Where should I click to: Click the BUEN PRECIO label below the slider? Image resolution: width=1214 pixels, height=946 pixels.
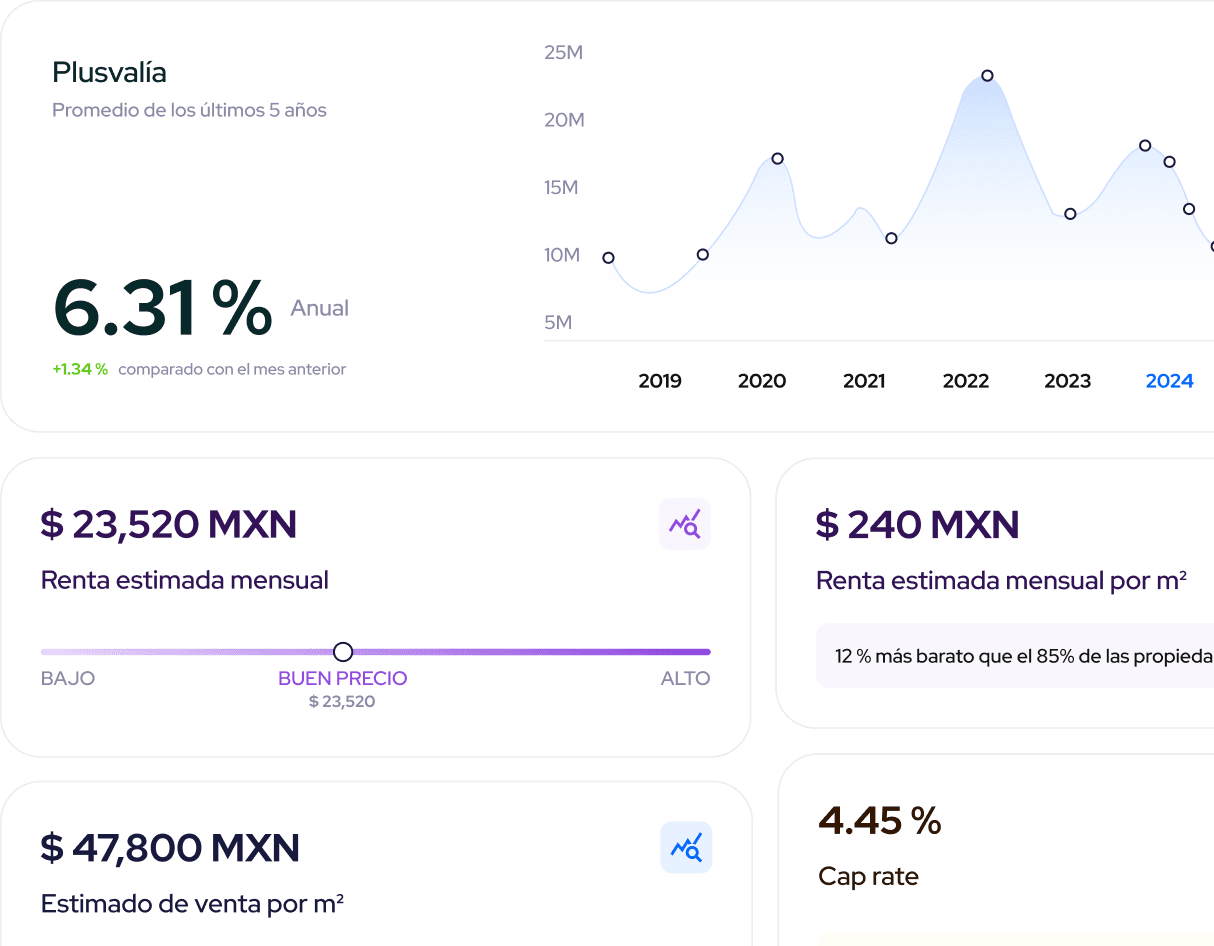tap(343, 678)
